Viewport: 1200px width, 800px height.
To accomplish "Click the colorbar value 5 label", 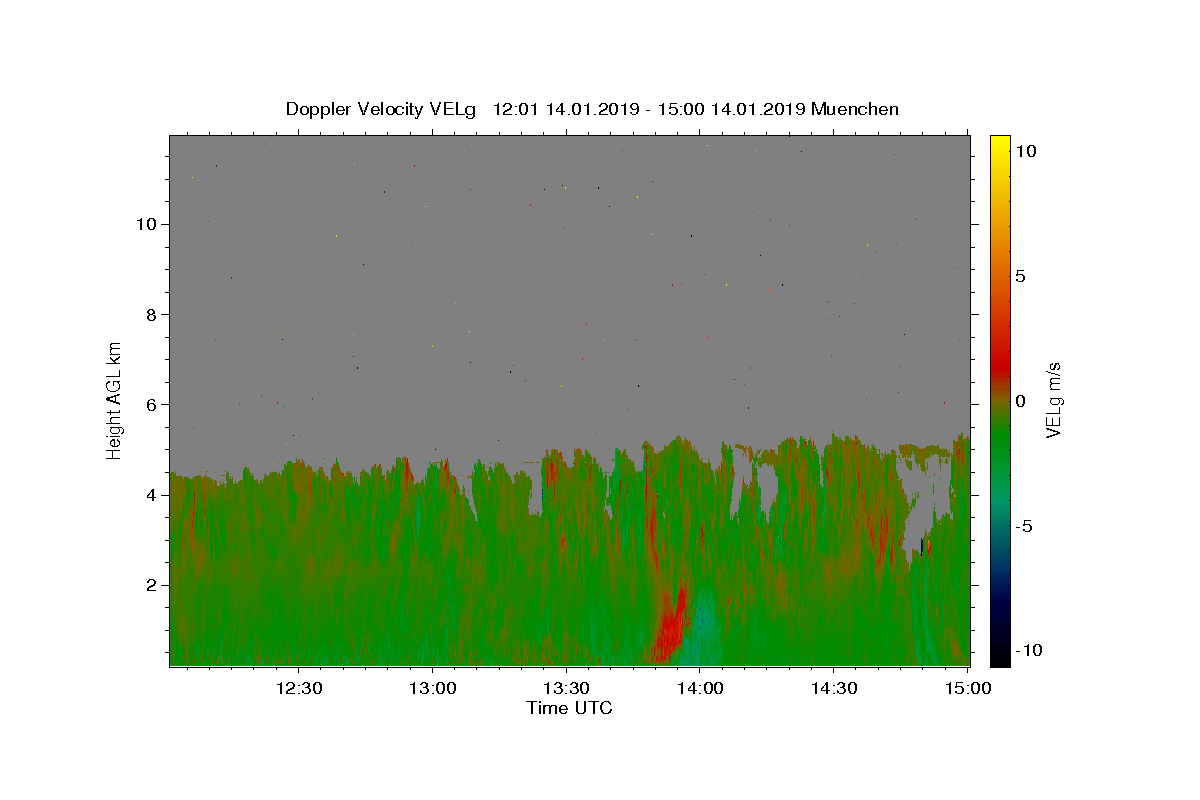I will pos(1020,276).
